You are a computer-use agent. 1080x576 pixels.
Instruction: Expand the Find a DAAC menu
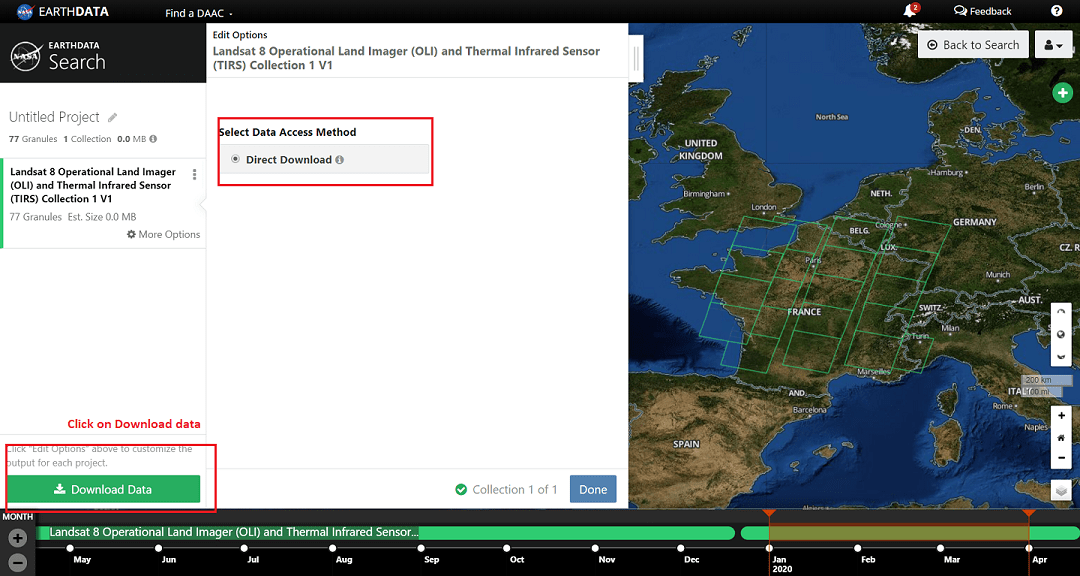pyautogui.click(x=199, y=12)
